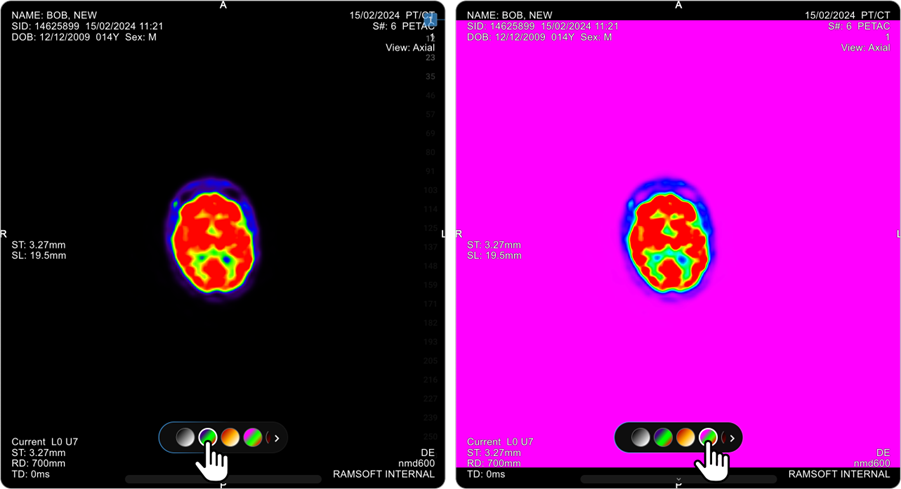Select grayscale palette in left viewer
The height and width of the screenshot is (489, 901).
[x=184, y=437]
